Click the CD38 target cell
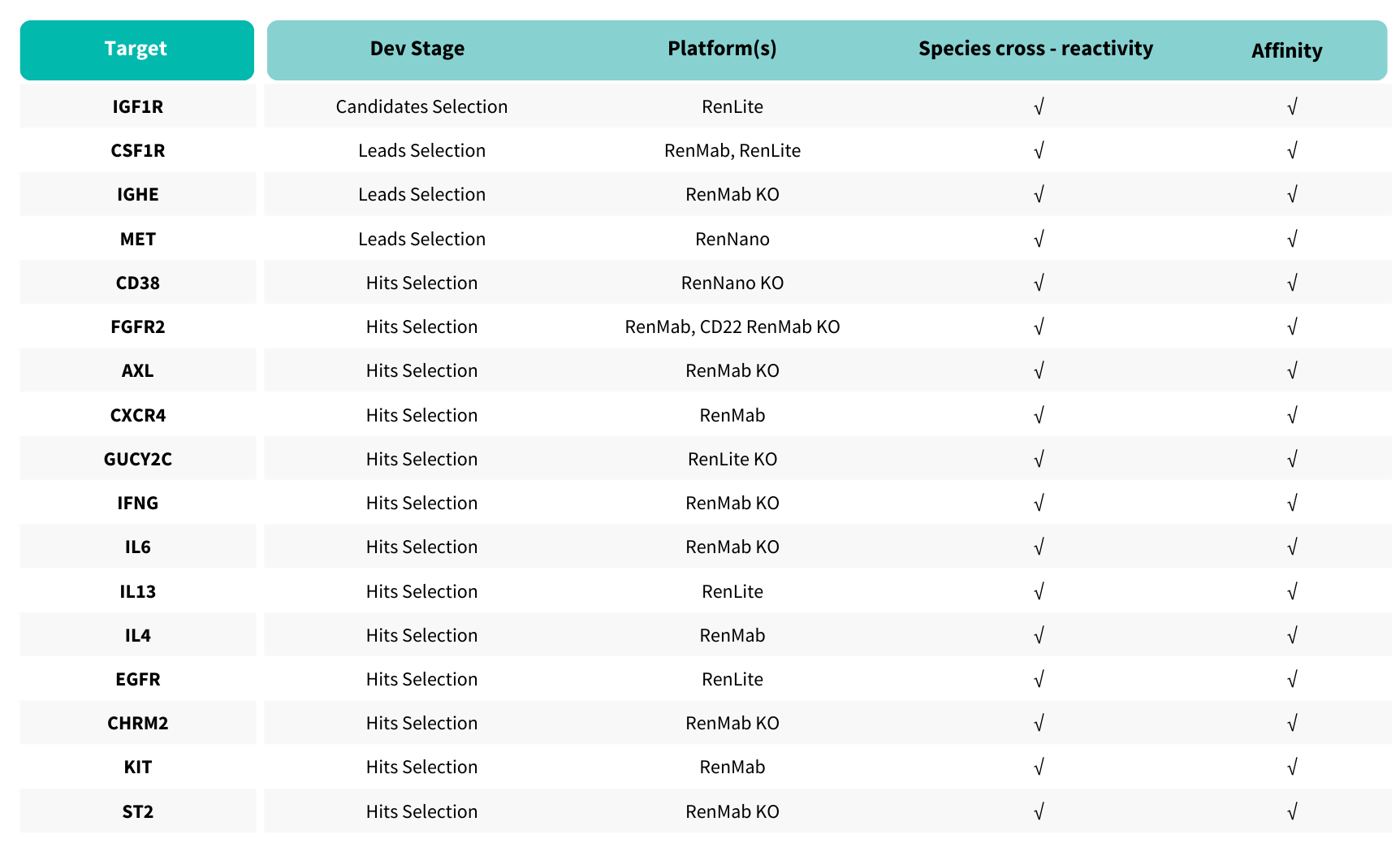Screen dimensions: 1400x852 138,283
